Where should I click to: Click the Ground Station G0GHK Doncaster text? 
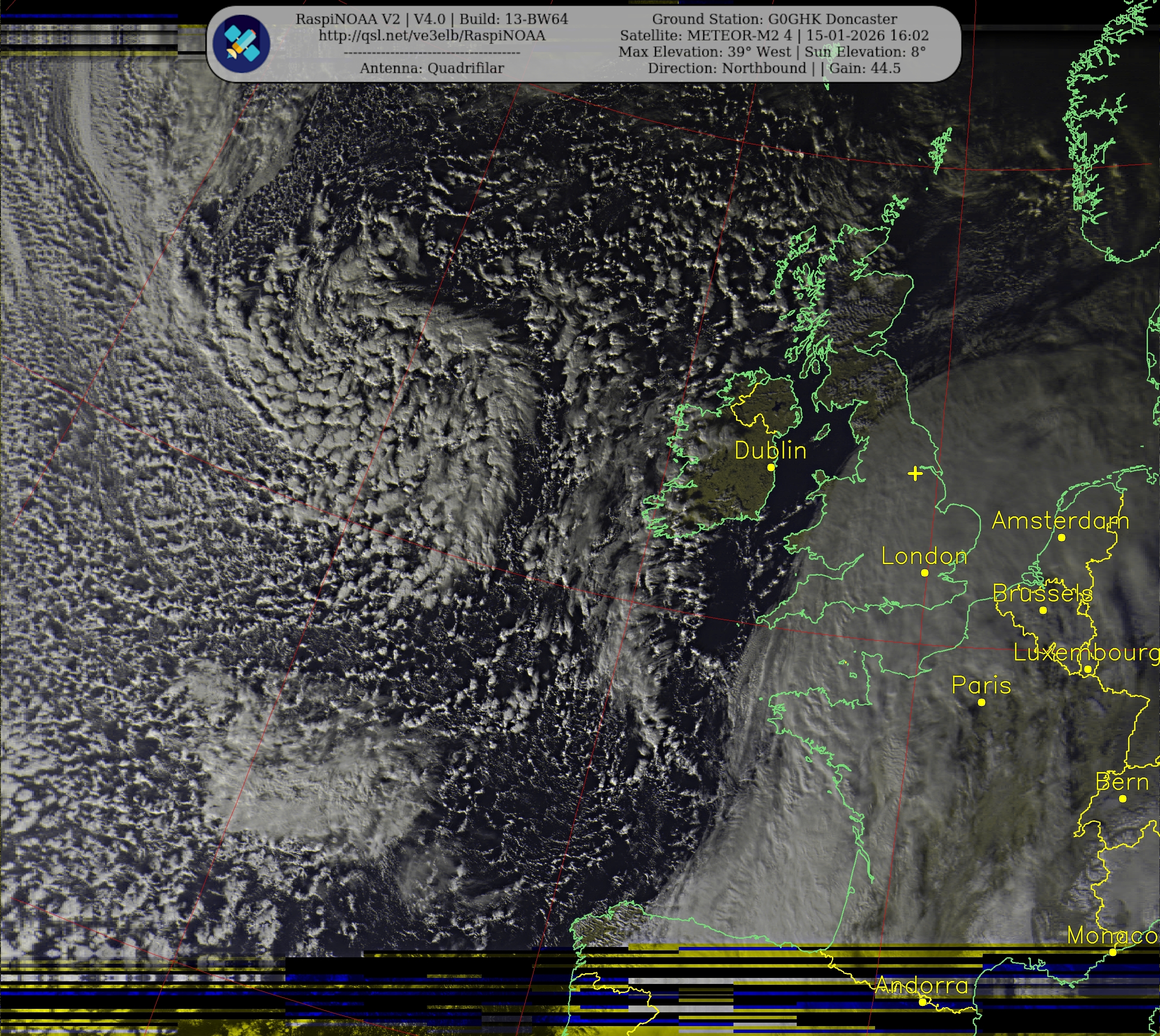click(x=774, y=19)
